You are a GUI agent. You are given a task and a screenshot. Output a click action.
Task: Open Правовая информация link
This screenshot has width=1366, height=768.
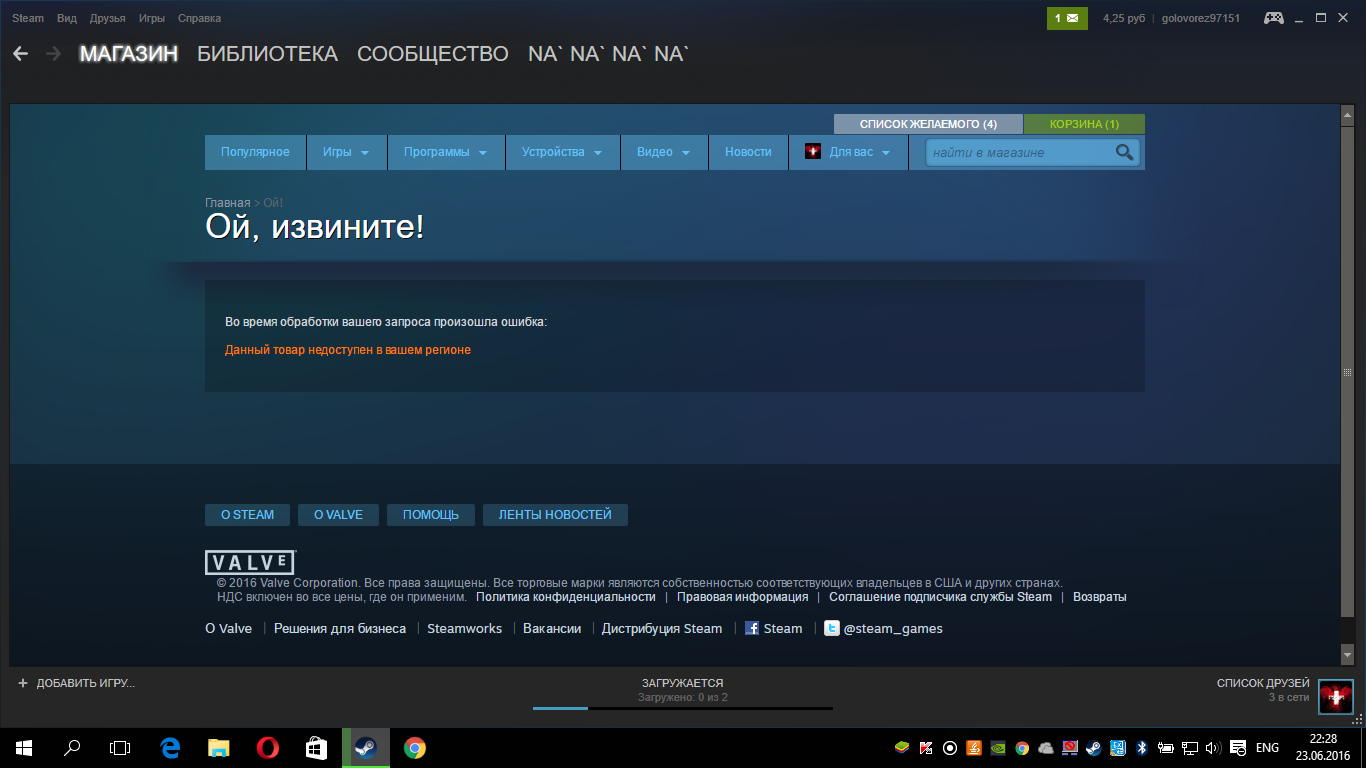[742, 597]
